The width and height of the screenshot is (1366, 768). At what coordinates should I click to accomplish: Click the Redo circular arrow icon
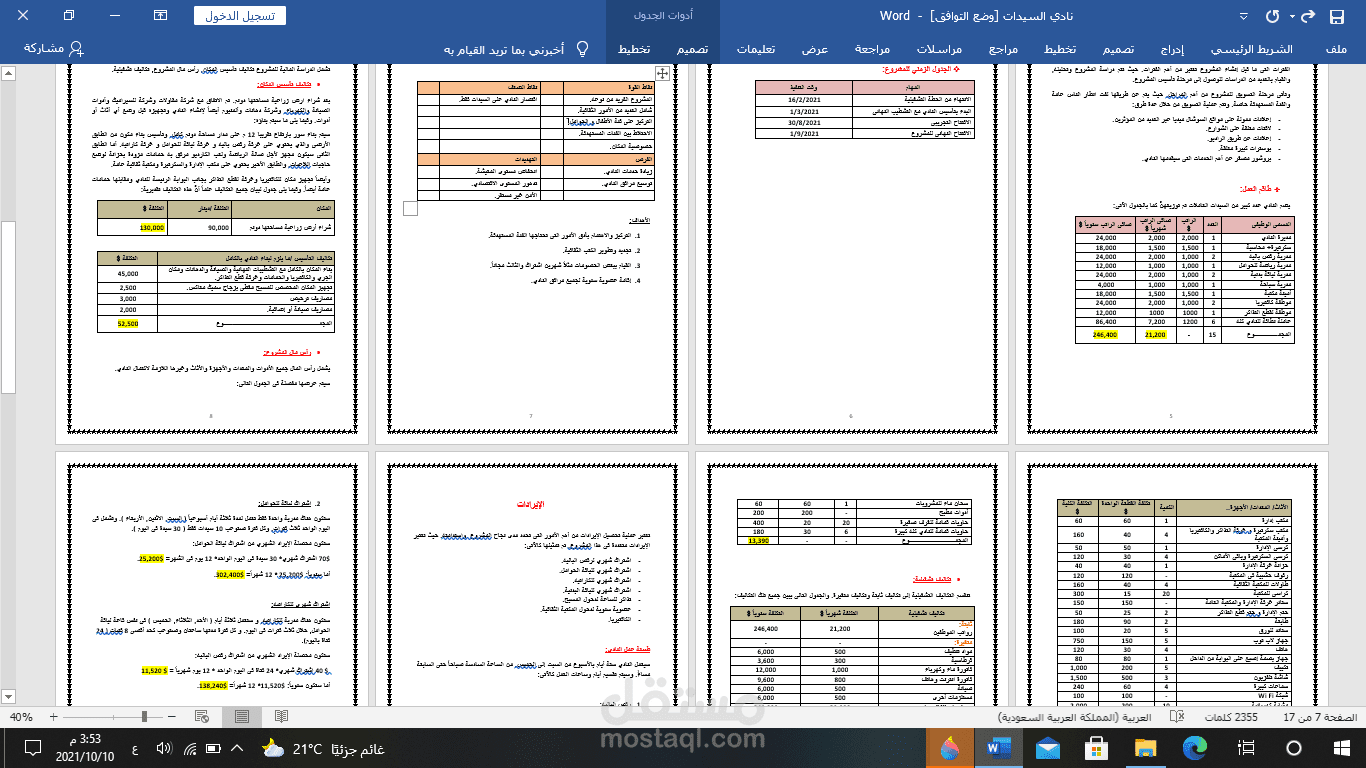tap(1272, 16)
